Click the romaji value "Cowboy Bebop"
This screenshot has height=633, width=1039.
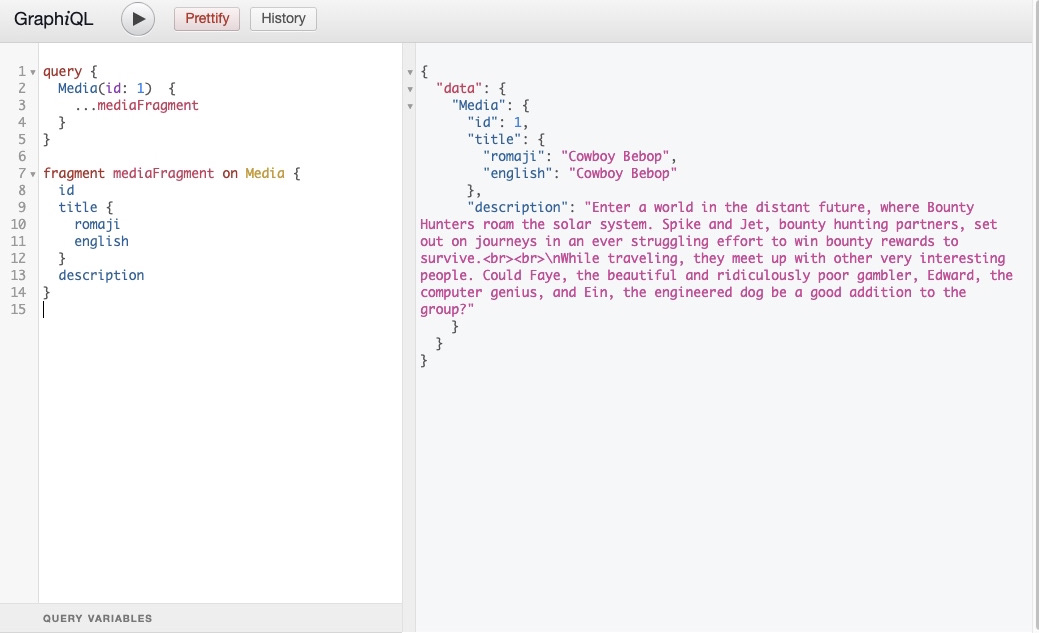[x=615, y=156]
